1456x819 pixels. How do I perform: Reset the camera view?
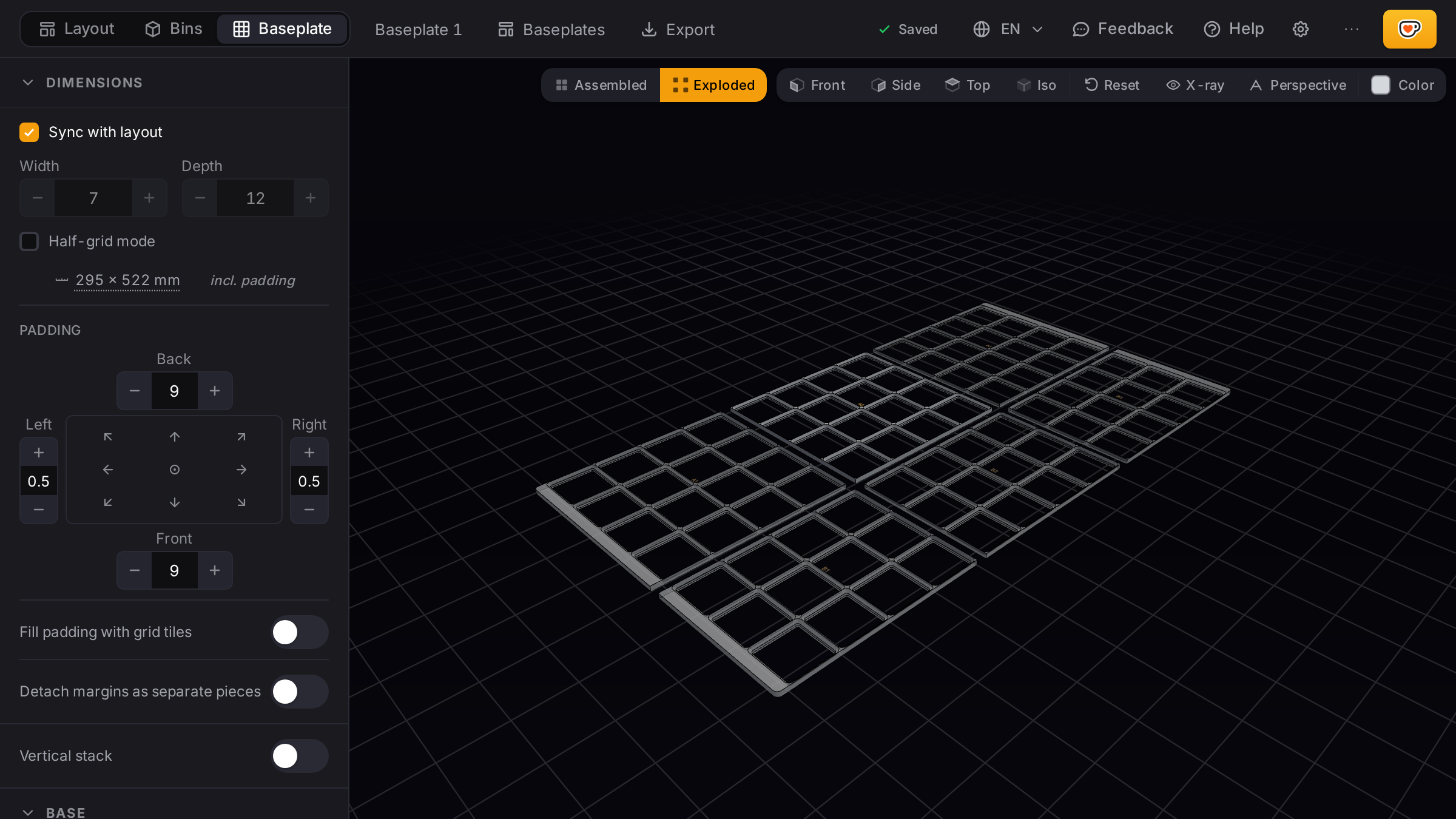1112,85
